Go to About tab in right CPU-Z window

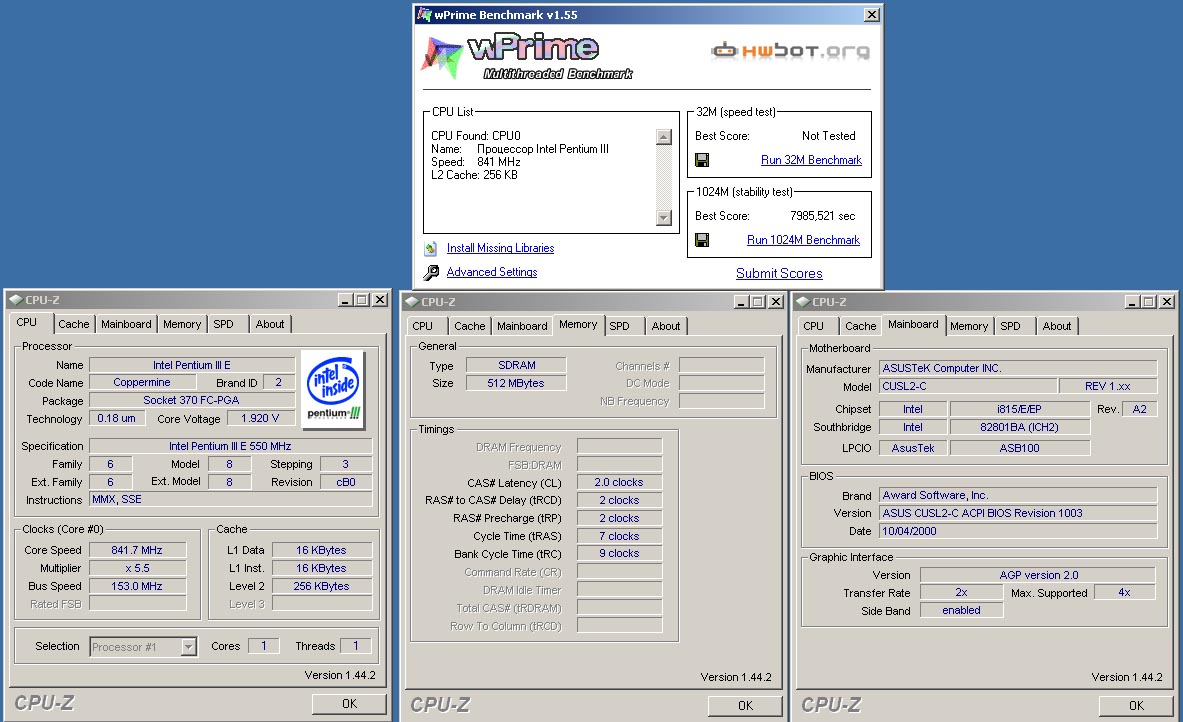1056,326
